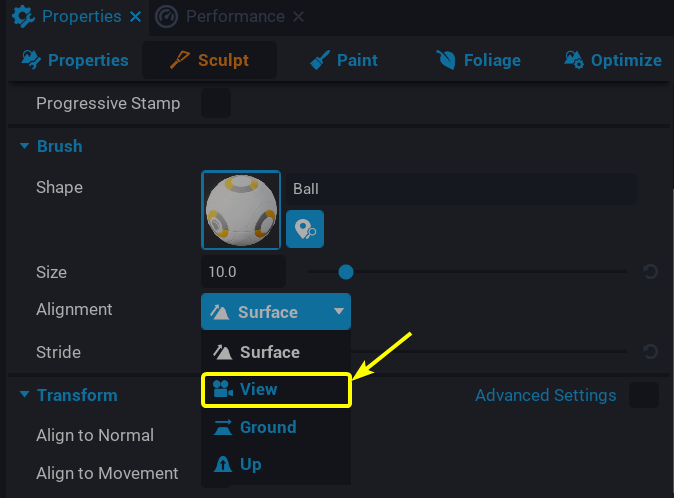
Task: Click the Size value input field
Action: (243, 271)
